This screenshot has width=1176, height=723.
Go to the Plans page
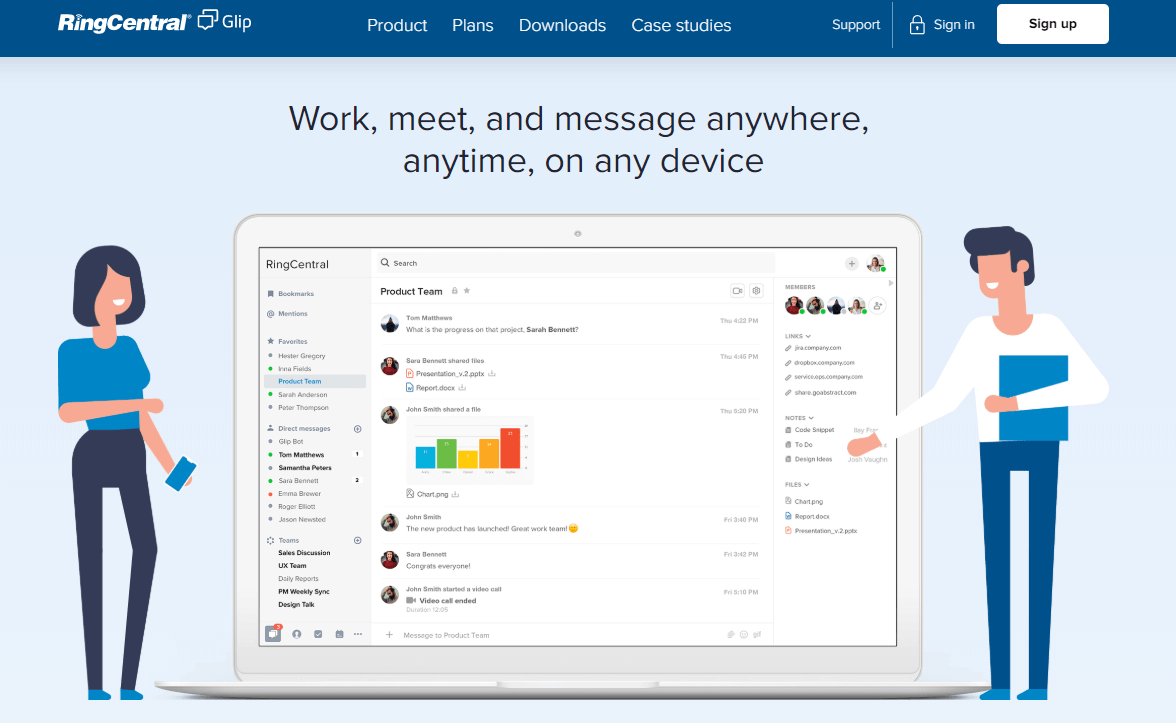pos(473,25)
